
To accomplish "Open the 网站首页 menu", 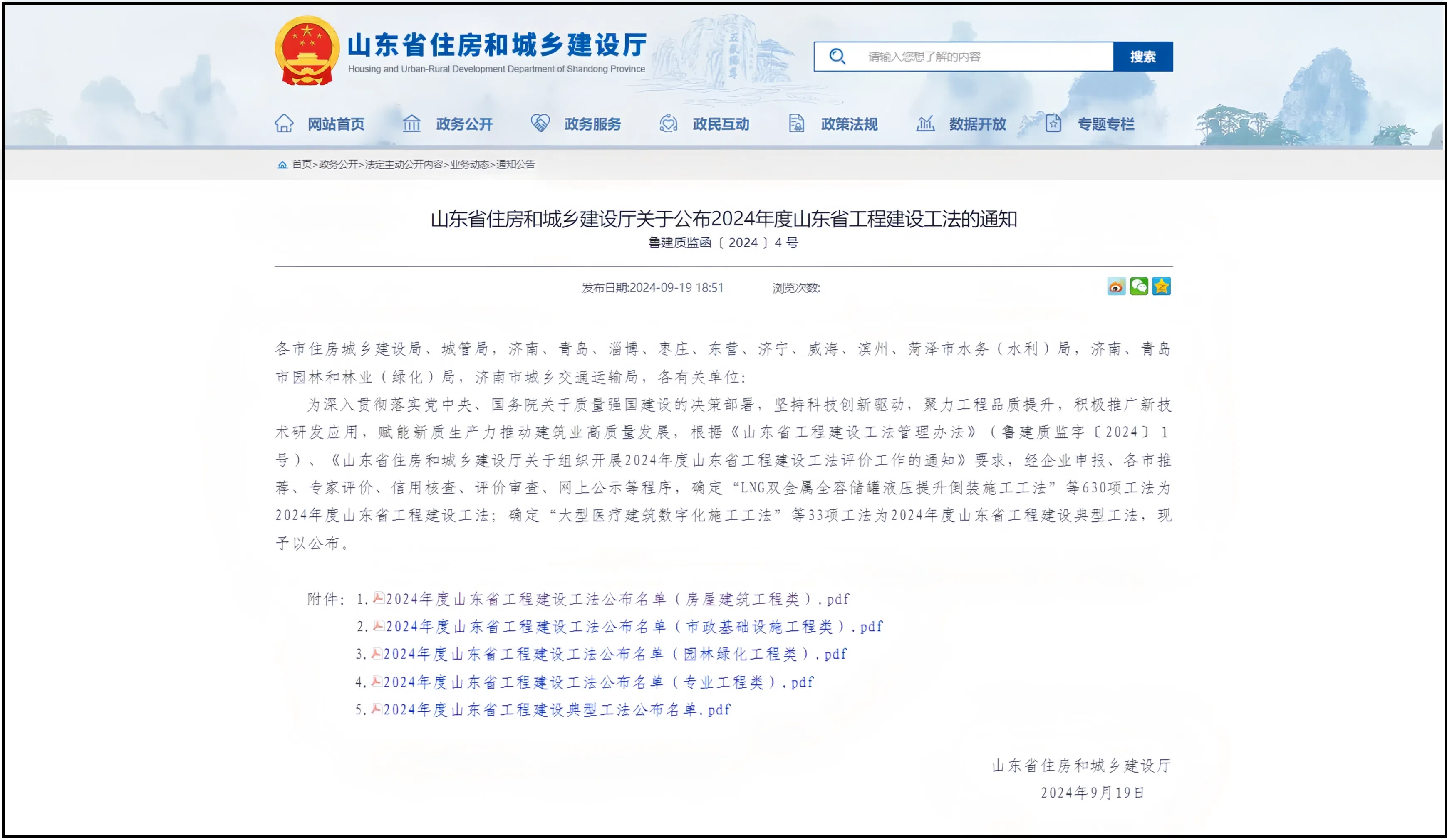I will pos(336,124).
